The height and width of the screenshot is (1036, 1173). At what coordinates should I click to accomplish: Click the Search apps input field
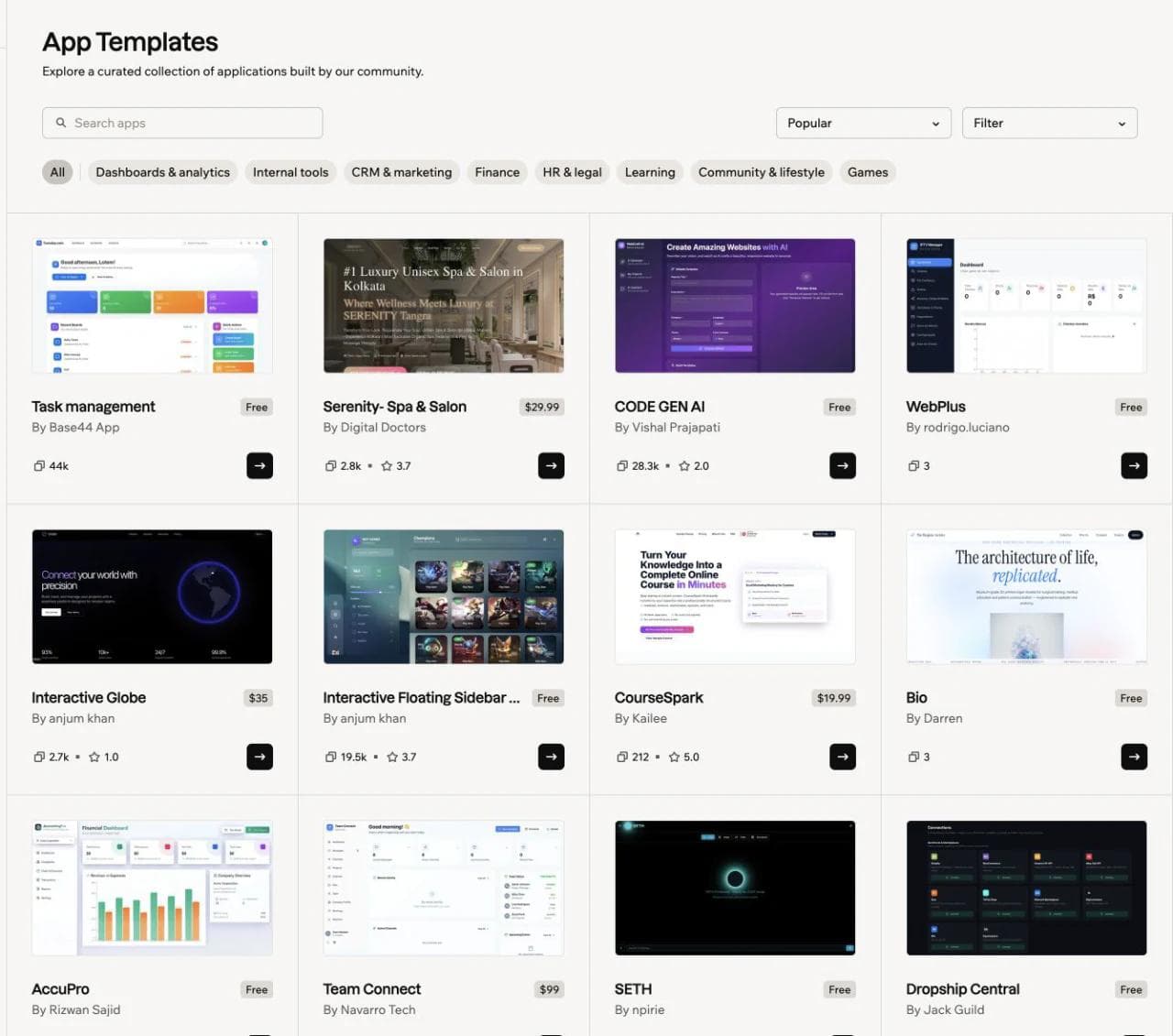(182, 123)
